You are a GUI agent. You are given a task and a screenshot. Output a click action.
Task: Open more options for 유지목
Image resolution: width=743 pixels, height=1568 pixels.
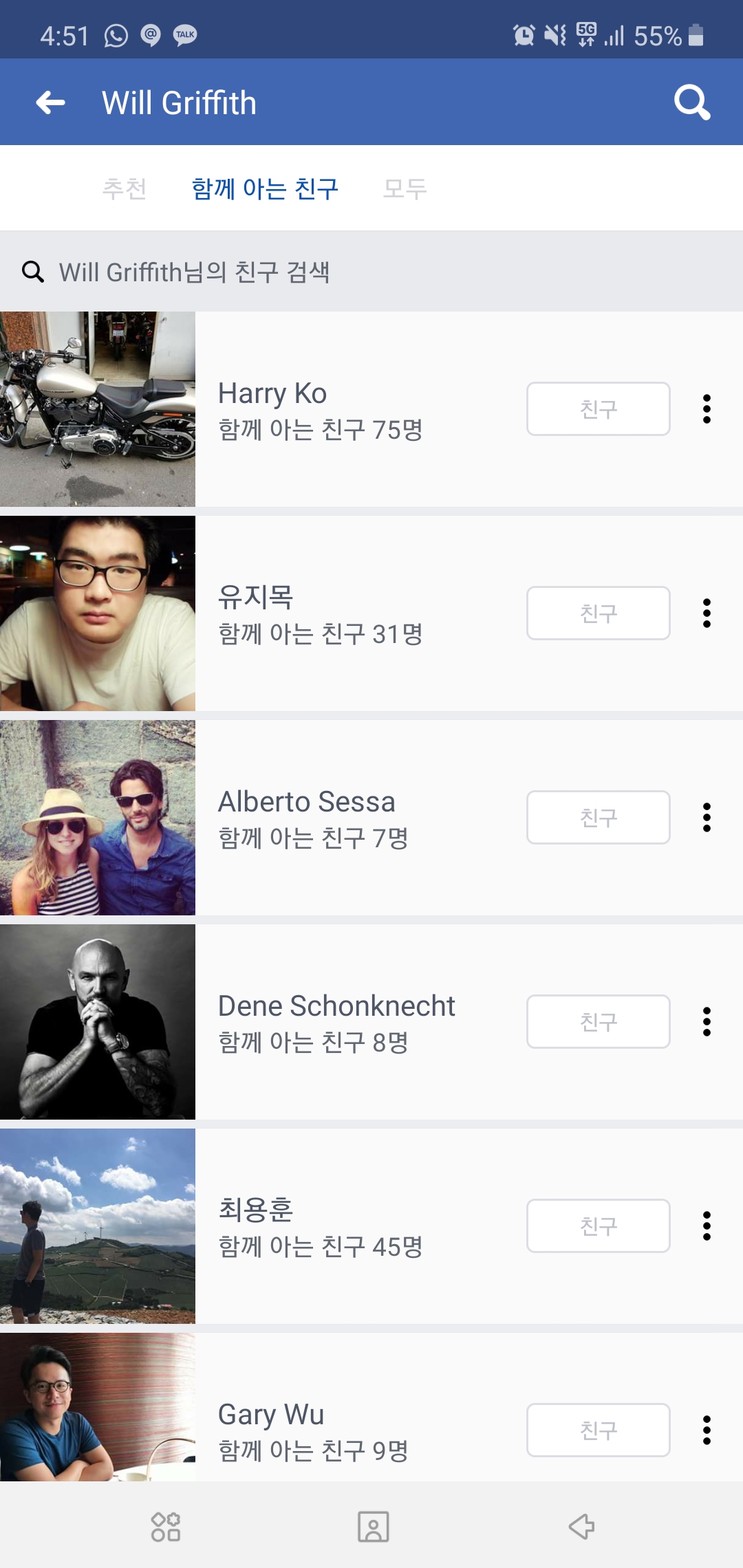pos(707,613)
